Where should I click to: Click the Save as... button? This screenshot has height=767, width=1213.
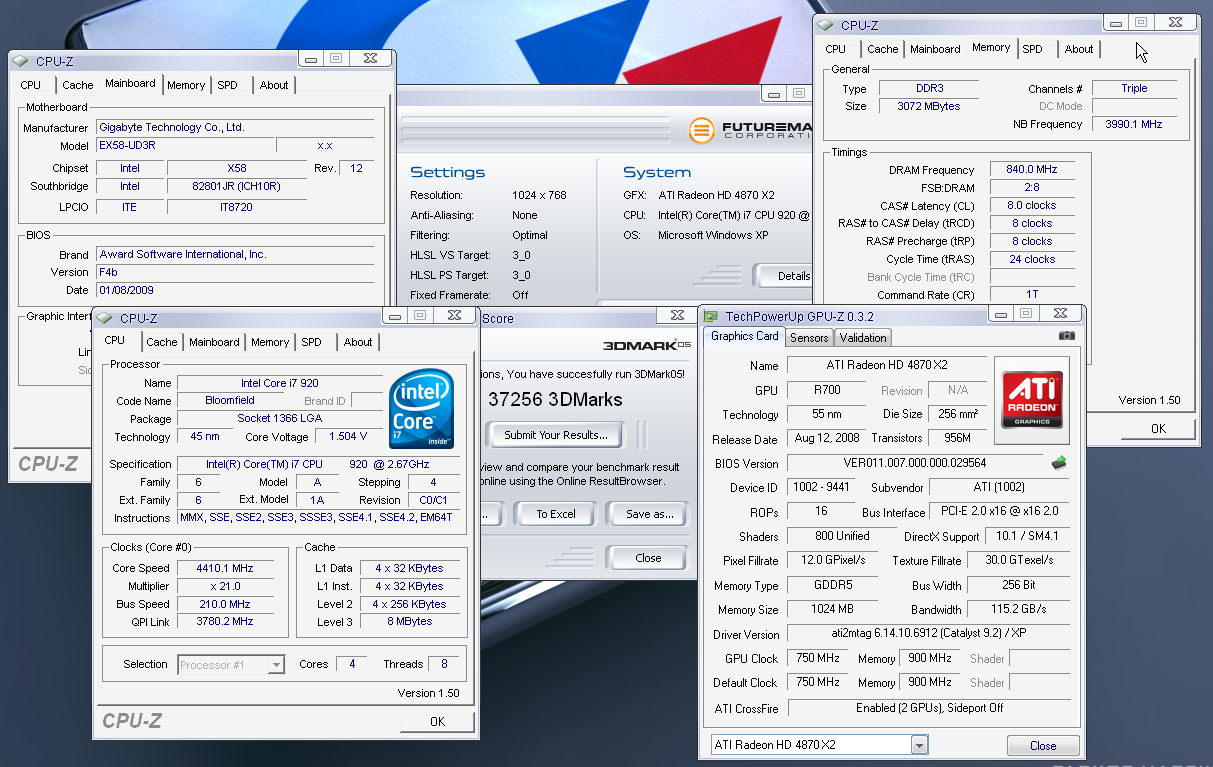649,514
